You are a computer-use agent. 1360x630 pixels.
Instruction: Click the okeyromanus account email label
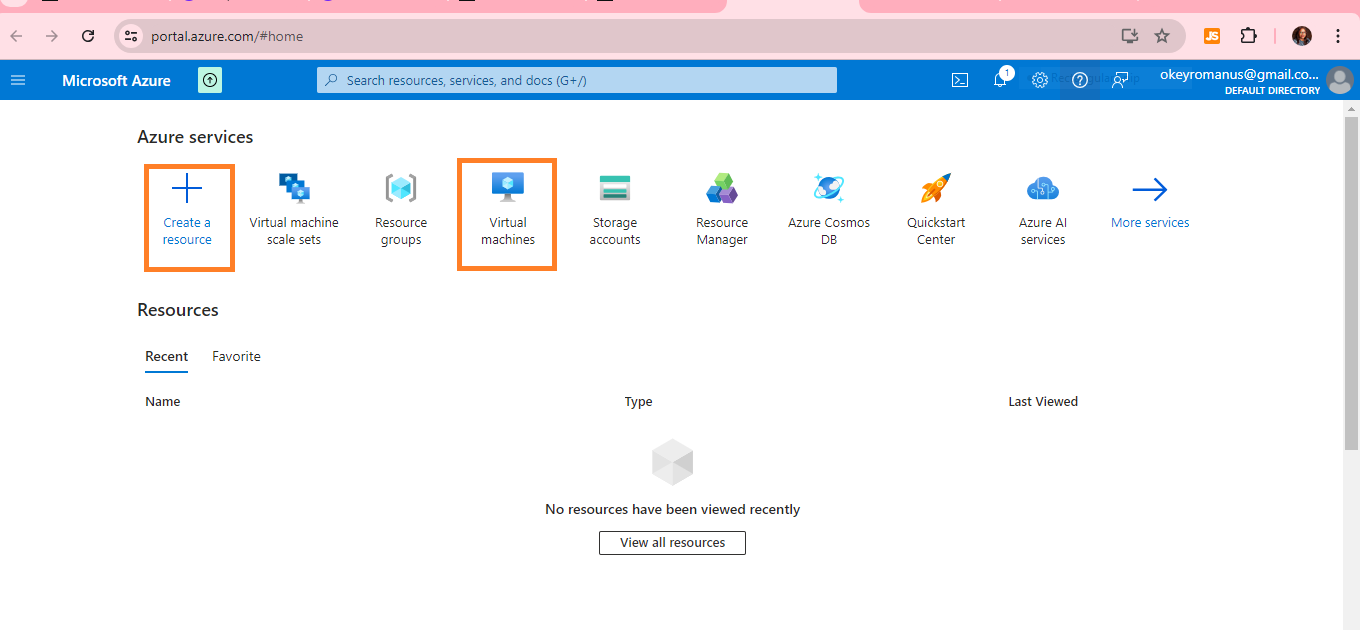(1239, 74)
